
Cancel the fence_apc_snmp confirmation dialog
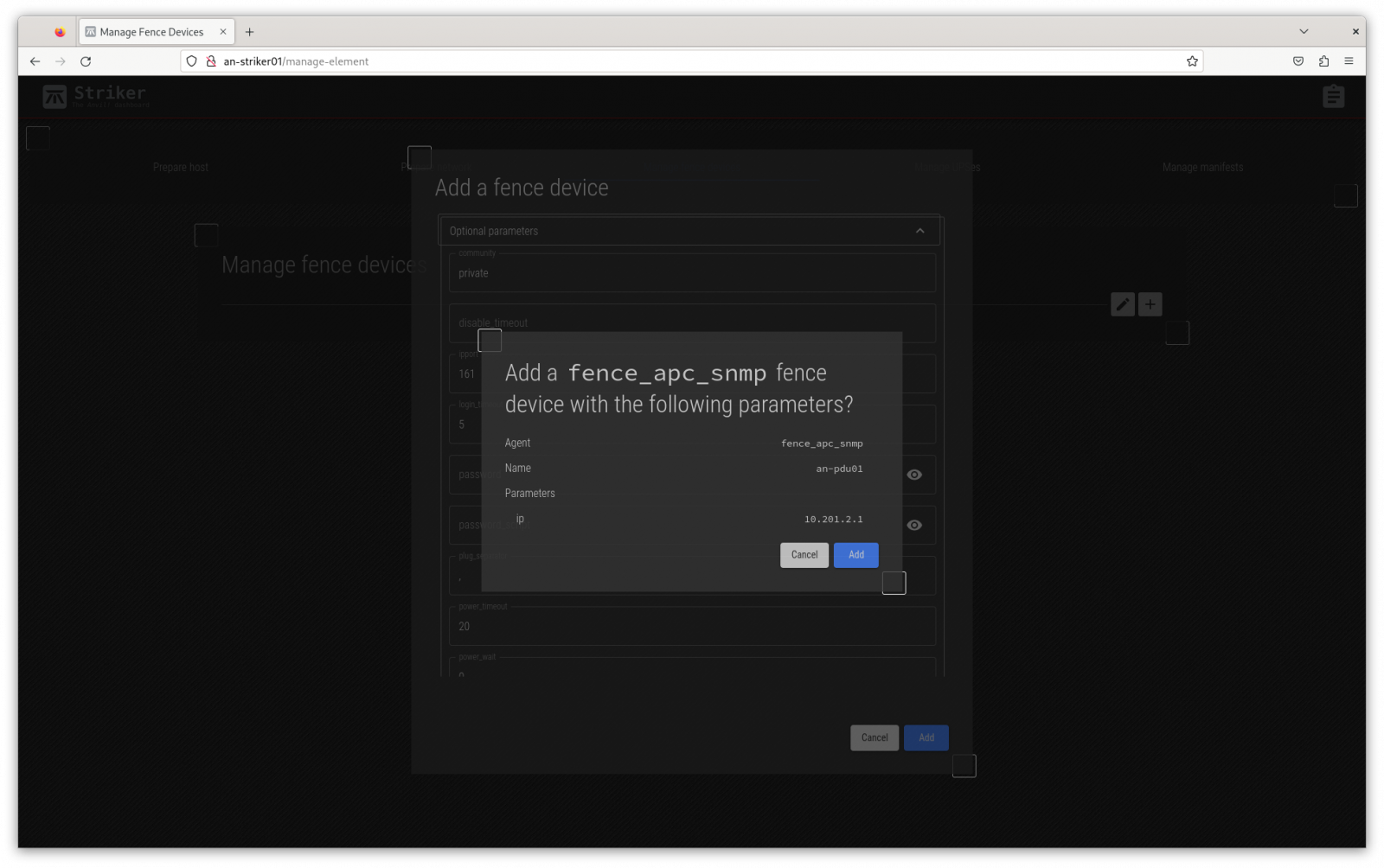804,555
